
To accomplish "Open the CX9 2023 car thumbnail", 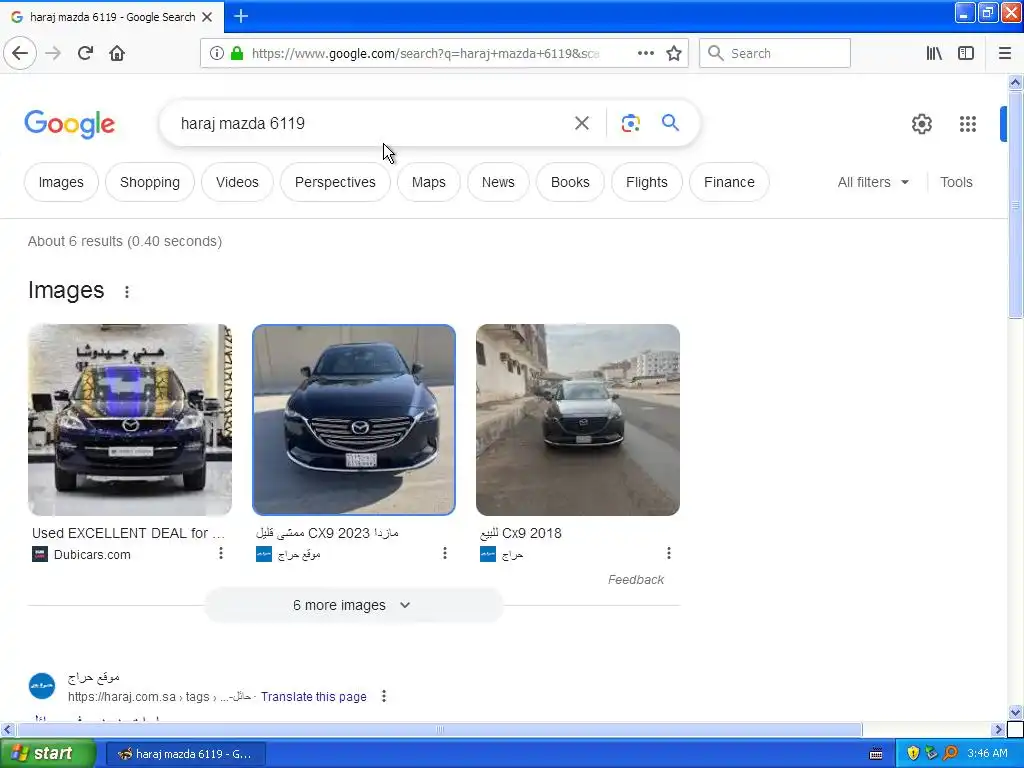I will (354, 420).
